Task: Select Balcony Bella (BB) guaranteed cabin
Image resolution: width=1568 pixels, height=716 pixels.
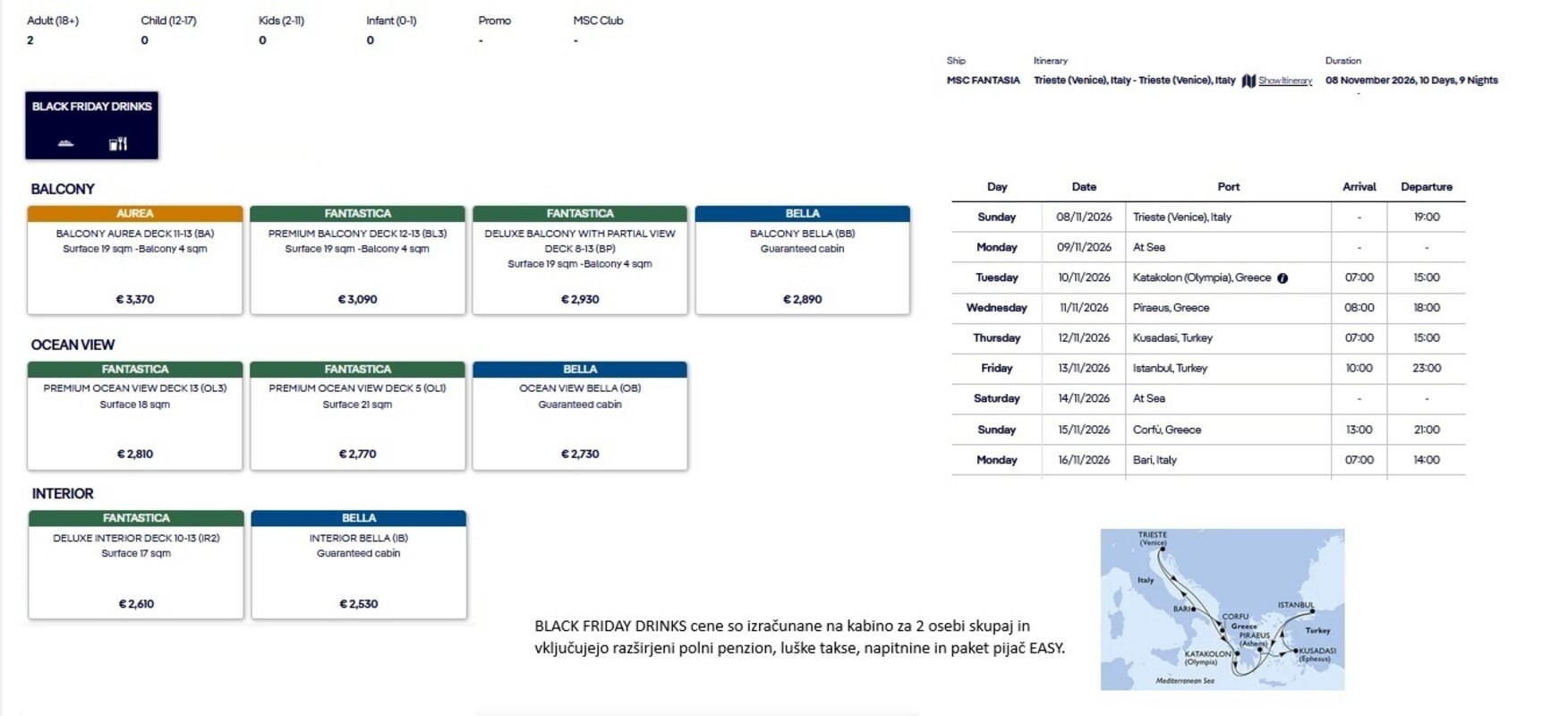Action: click(x=803, y=260)
